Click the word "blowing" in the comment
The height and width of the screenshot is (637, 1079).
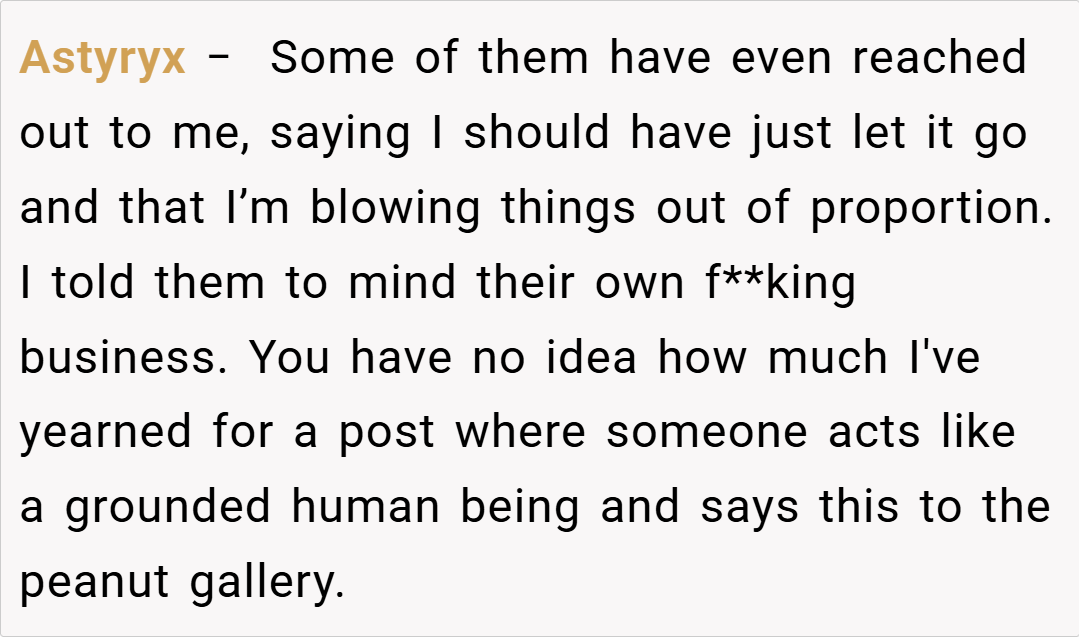tap(397, 209)
